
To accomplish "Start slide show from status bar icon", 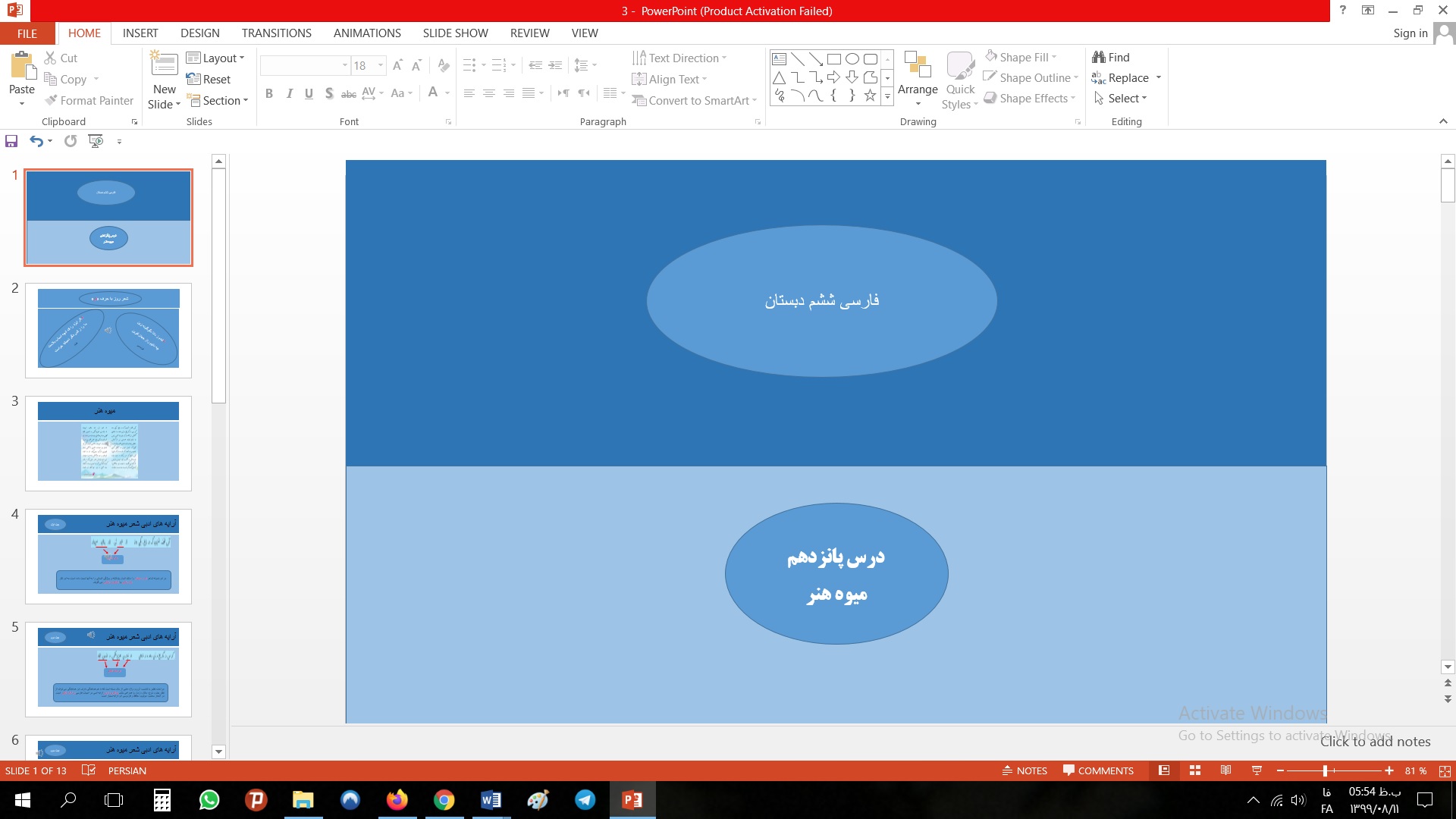I will click(1257, 770).
